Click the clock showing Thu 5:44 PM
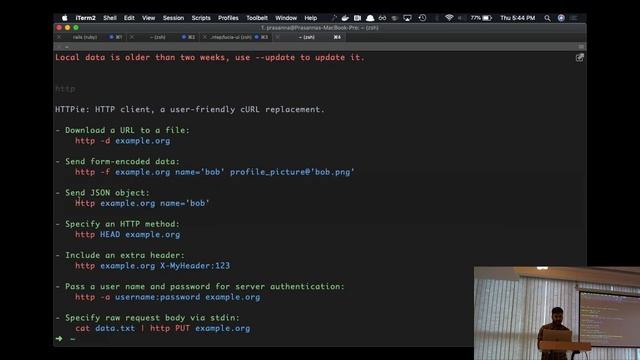Image resolution: width=640 pixels, height=360 pixels. coord(518,18)
